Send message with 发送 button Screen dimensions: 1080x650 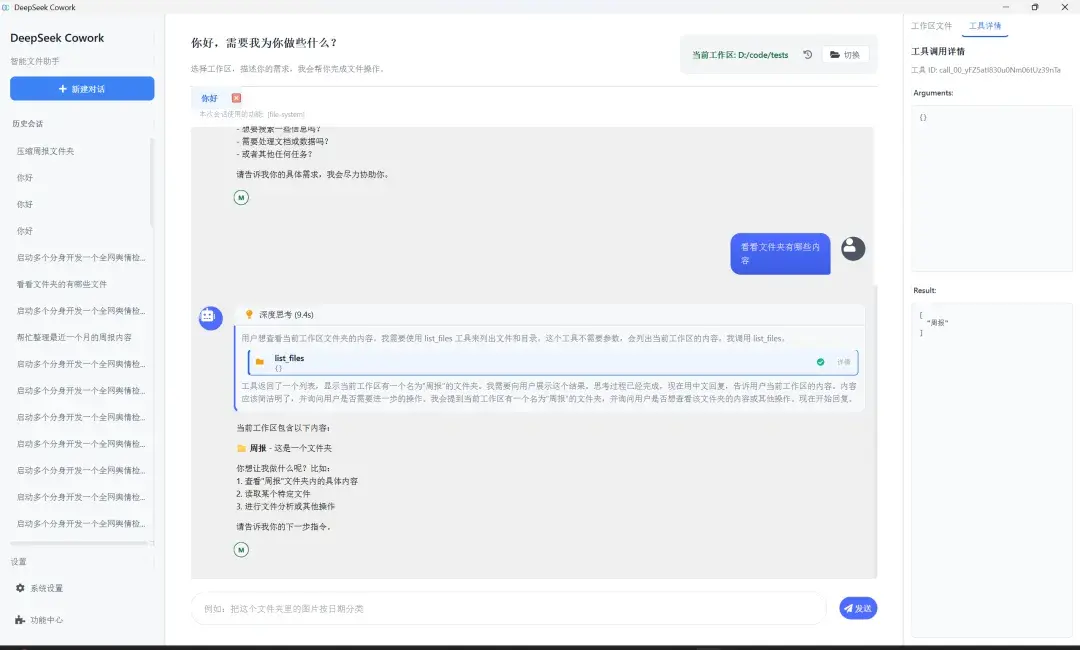coord(858,608)
